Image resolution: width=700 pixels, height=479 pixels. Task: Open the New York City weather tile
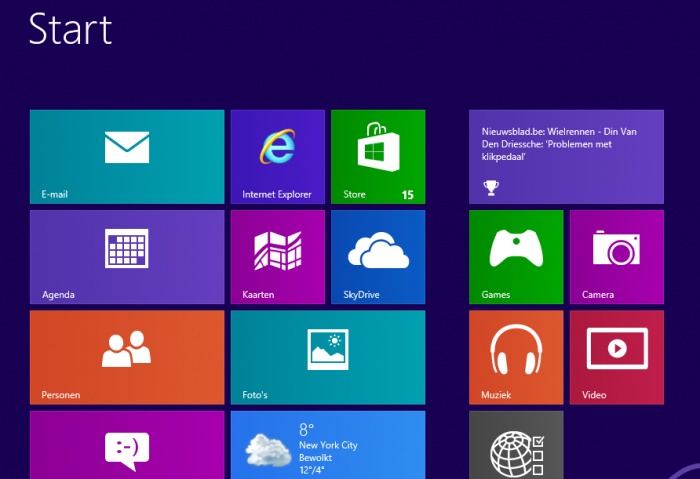pos(328,445)
